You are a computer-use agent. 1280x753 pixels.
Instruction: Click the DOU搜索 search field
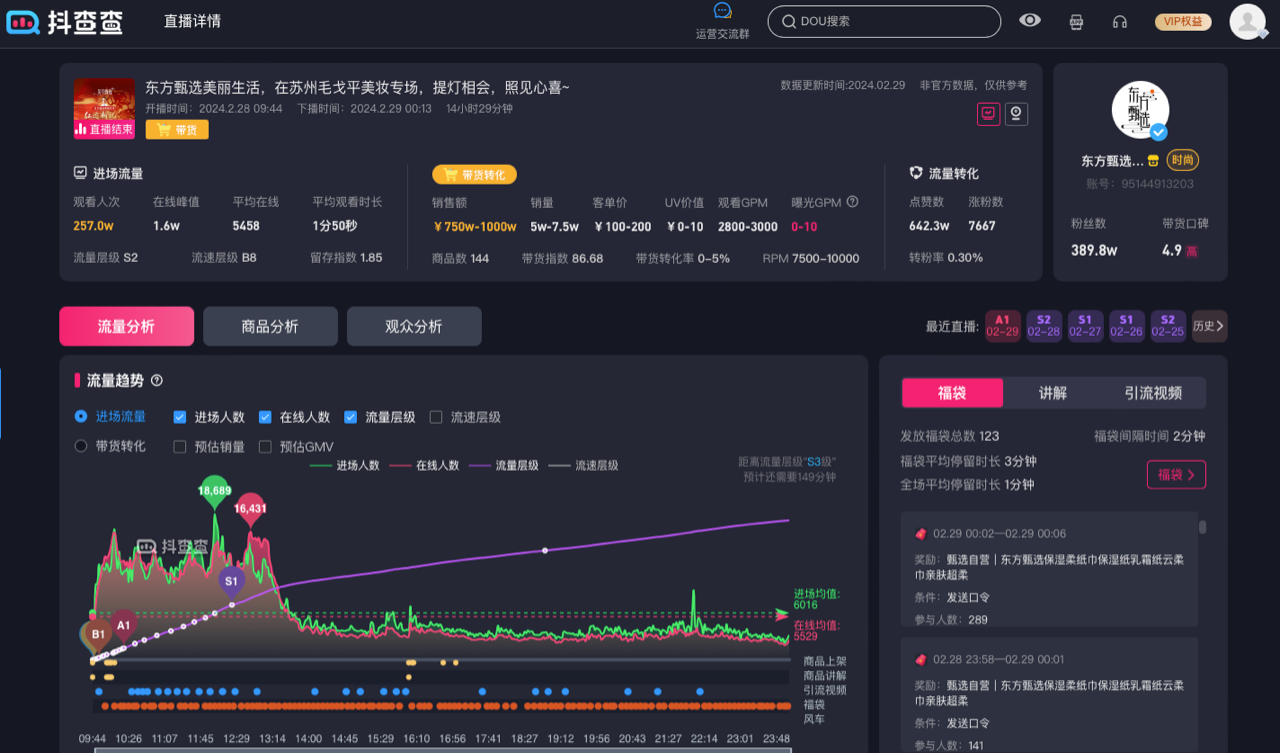884,21
